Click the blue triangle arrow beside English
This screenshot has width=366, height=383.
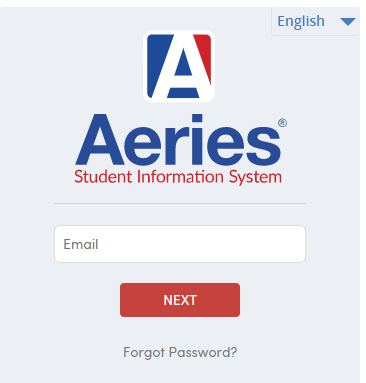[348, 22]
